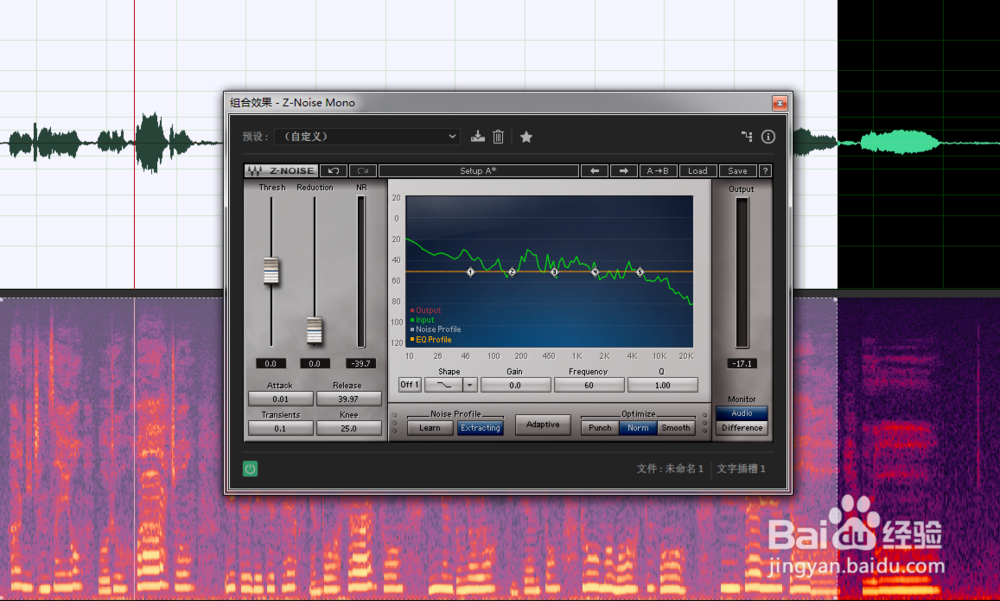Click the Q value 1.00
The image size is (1000, 601).
tap(663, 385)
